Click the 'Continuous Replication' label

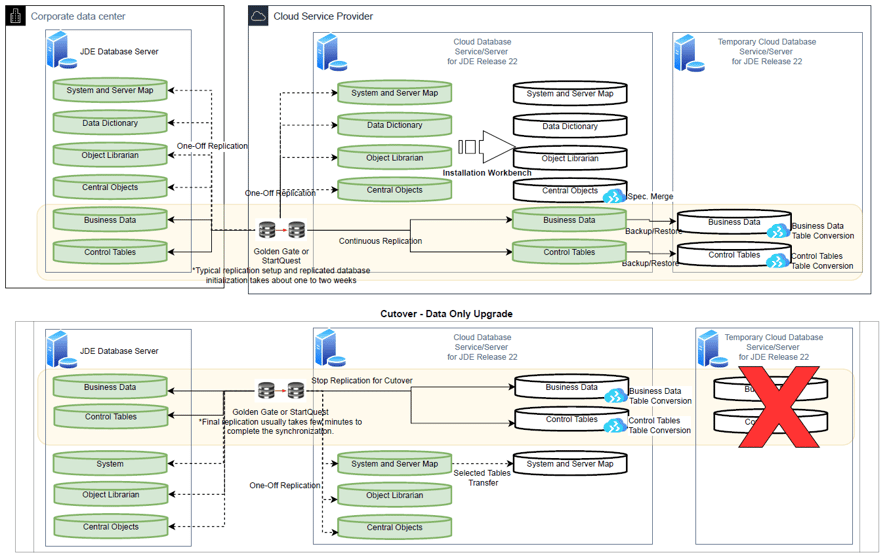point(380,241)
